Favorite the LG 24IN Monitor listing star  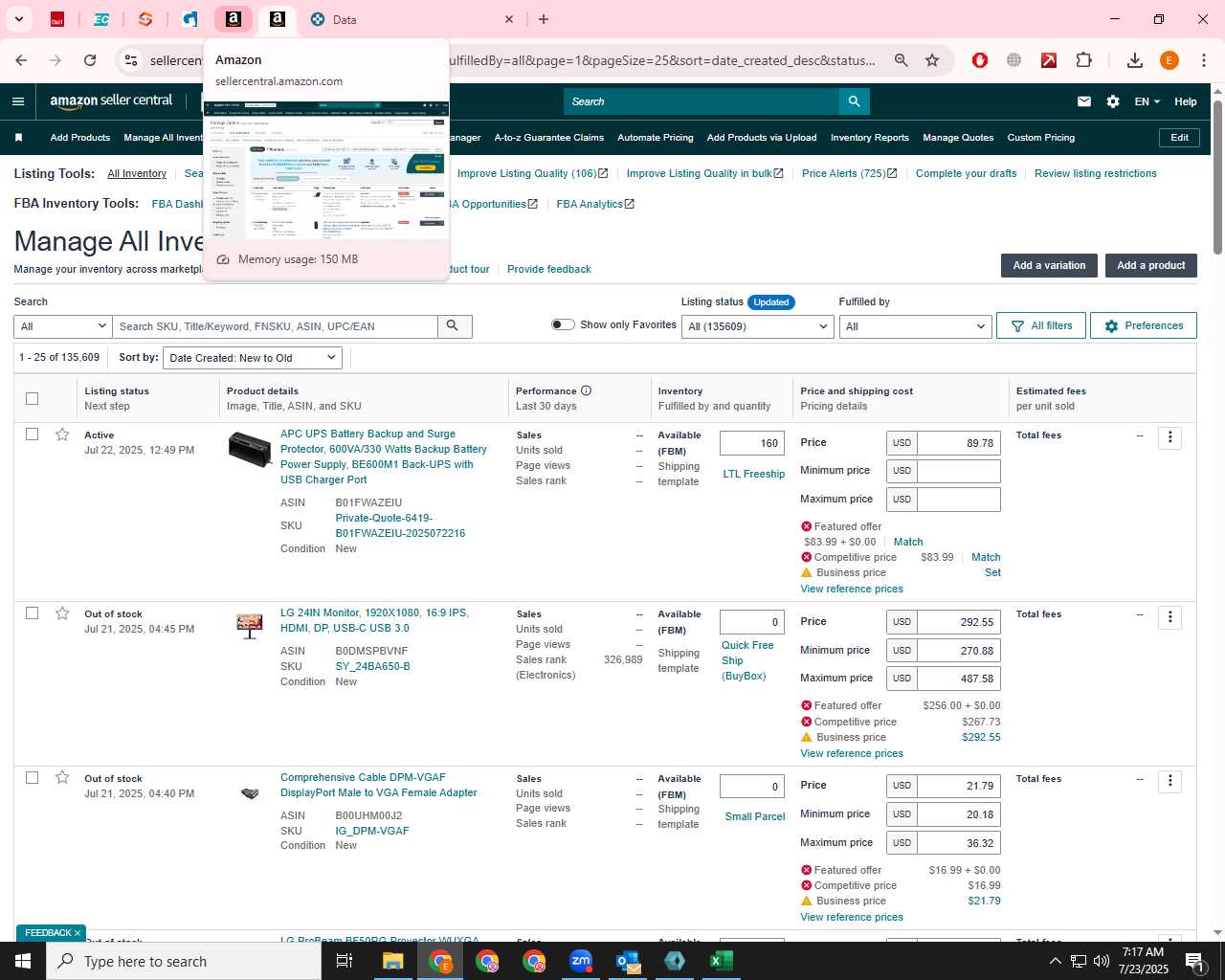[x=62, y=613]
